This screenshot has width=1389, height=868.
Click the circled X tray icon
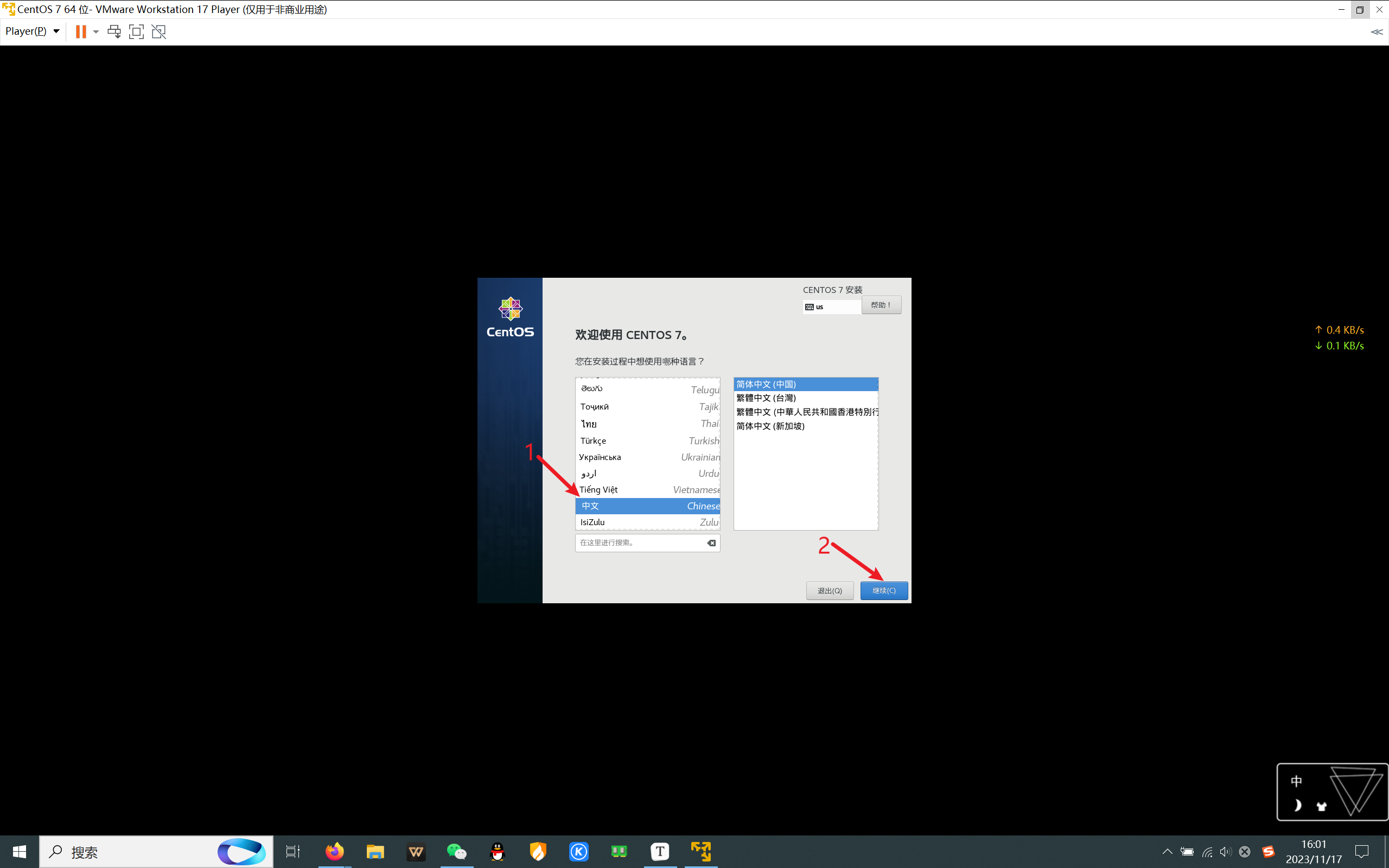tap(1244, 852)
